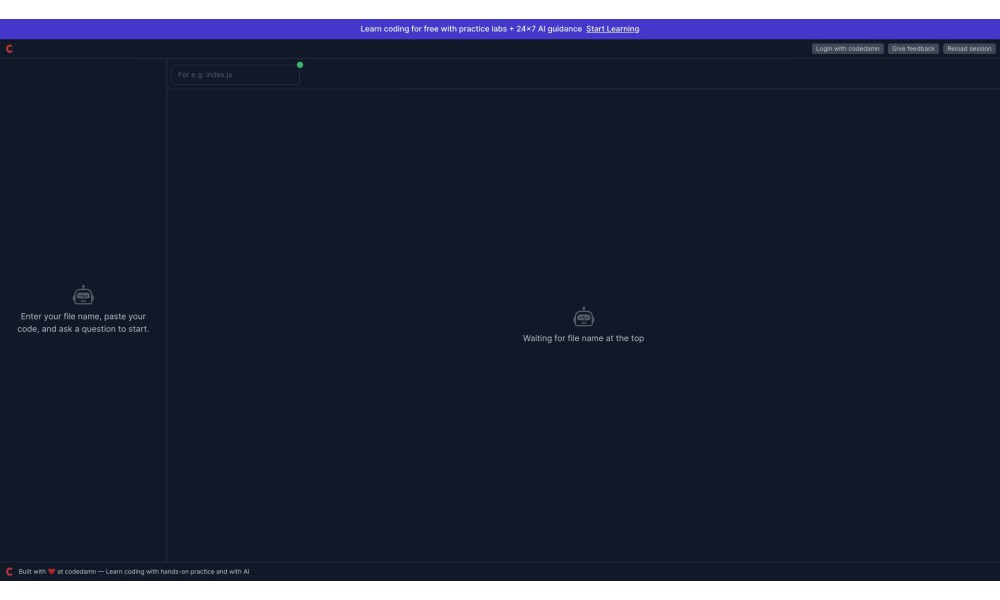Viewport: 1000px width, 600px height.
Task: Click the footer text 'Built with ... at codedamn'
Action: point(134,571)
